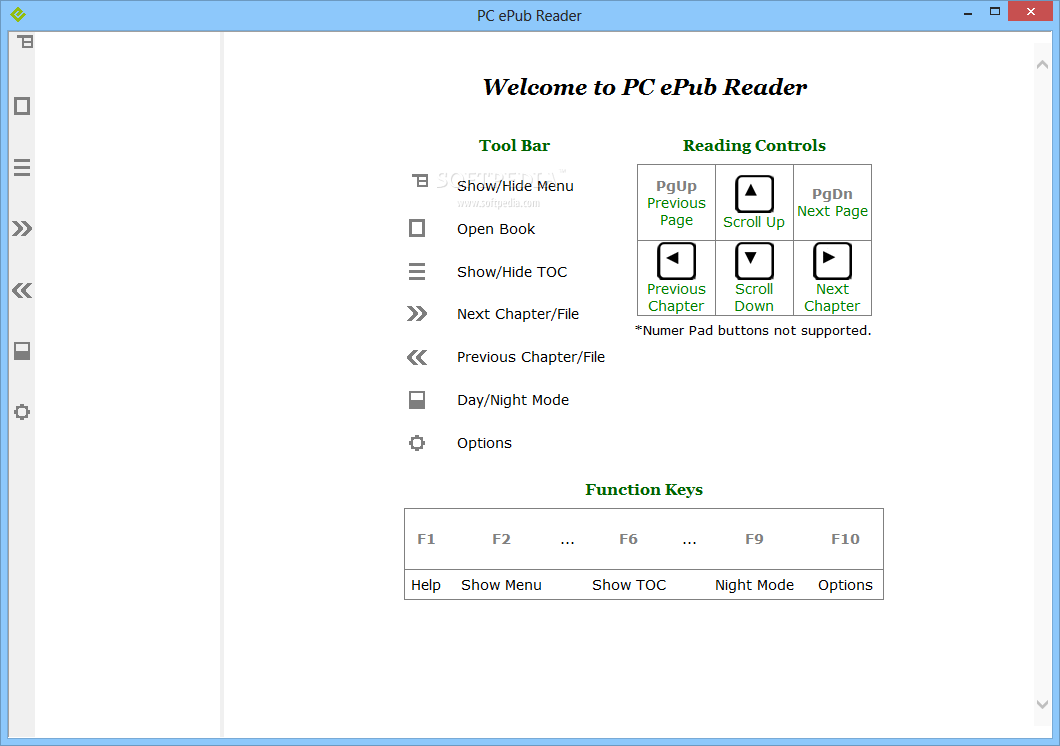Click the Day/Night Mode icon in help list
The height and width of the screenshot is (746, 1060).
[x=417, y=400]
